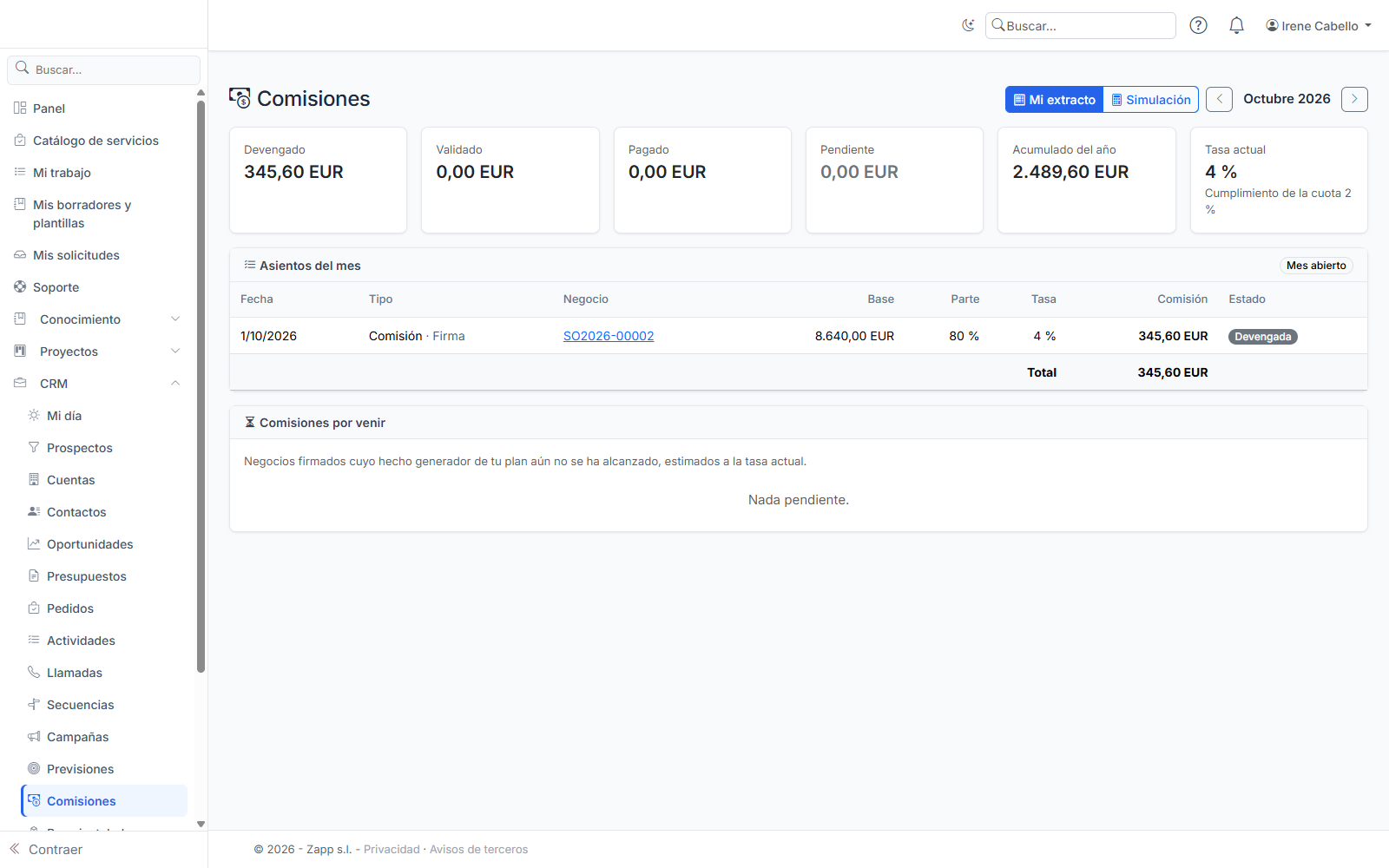This screenshot has height=868, width=1389.
Task: Select Mi extracto view
Action: click(1055, 99)
